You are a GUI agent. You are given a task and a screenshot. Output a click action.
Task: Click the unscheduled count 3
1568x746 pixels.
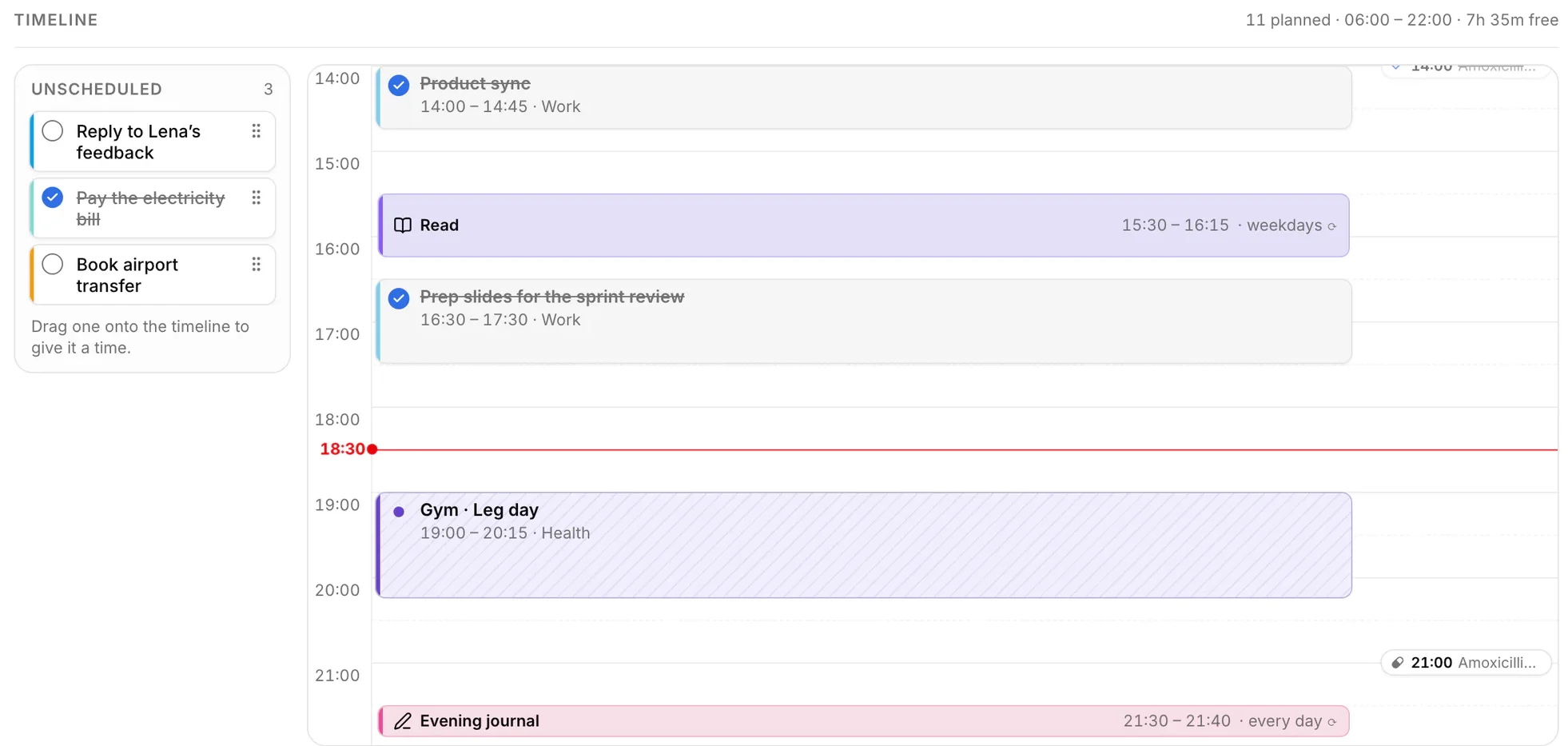269,90
